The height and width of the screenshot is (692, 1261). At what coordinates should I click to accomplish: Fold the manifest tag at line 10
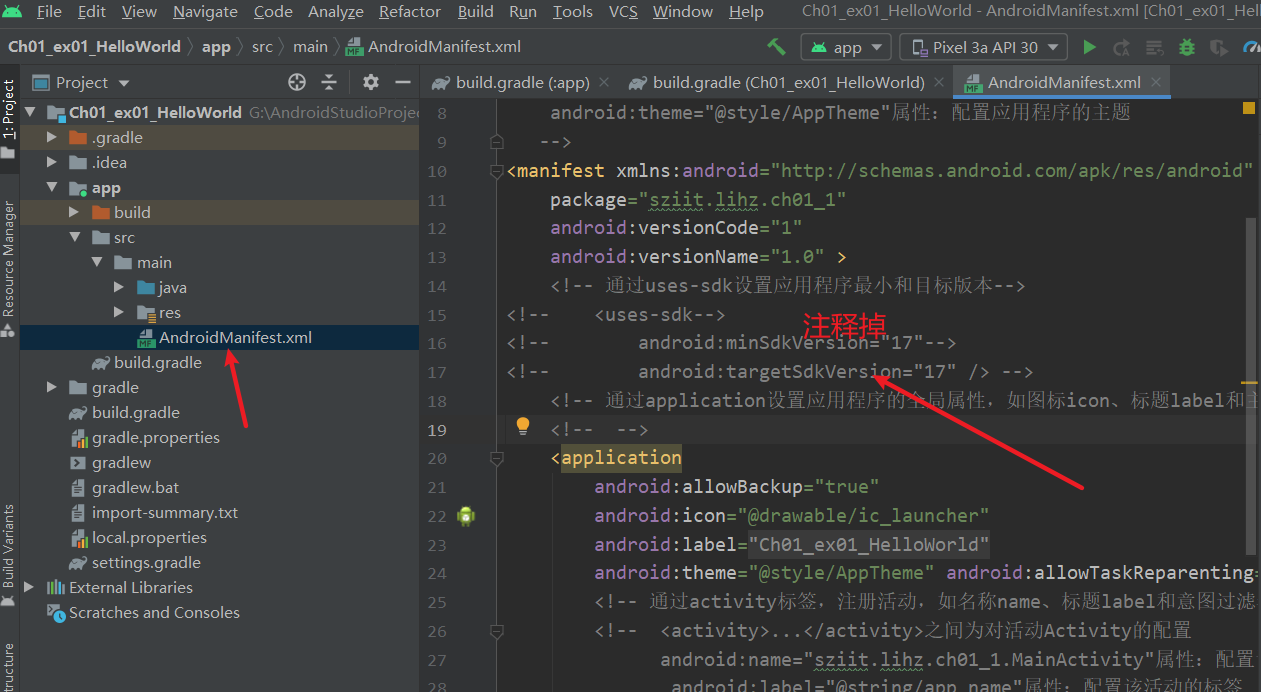[x=497, y=171]
